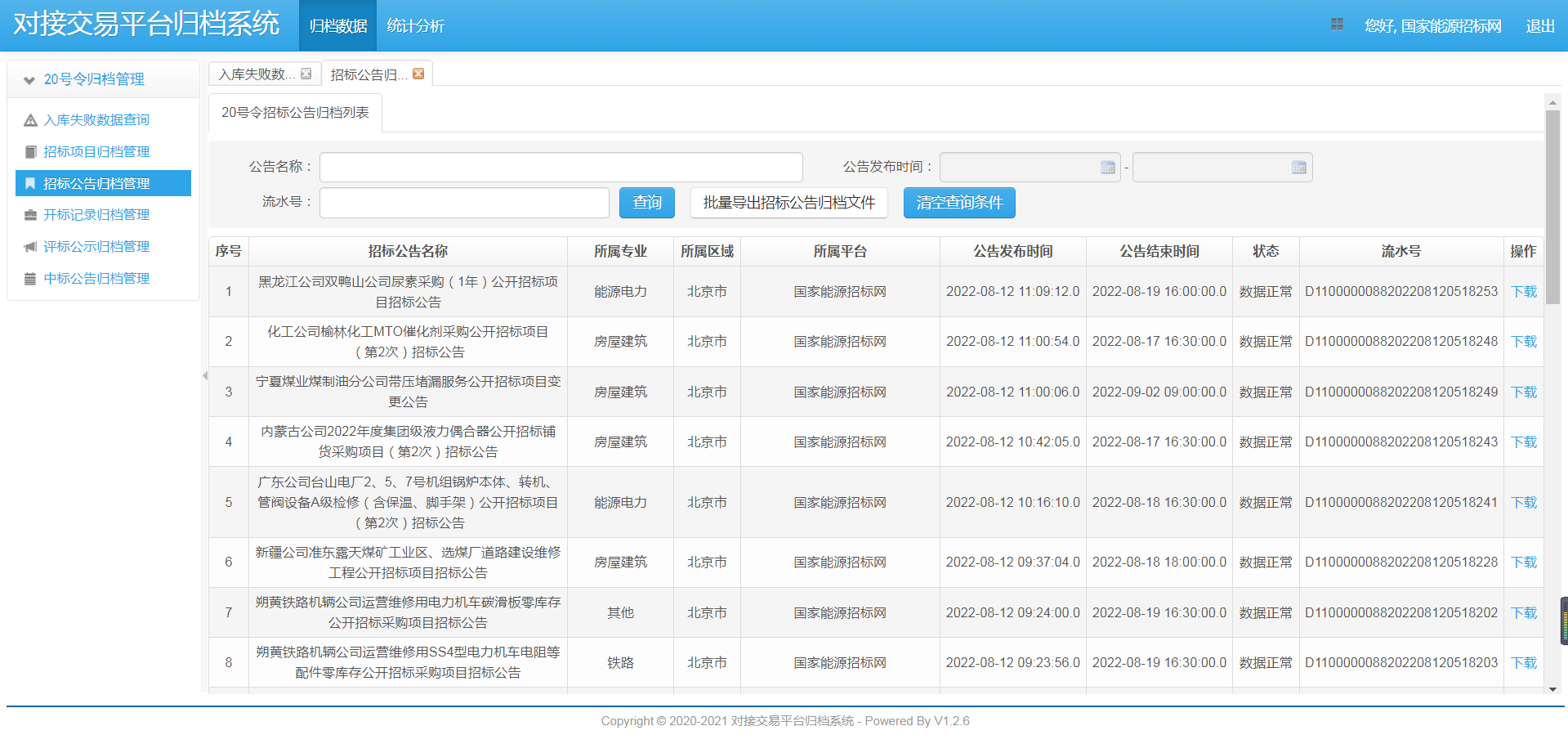Screen dimensions: 1568x735
Task: Close the 入库失败数 tab
Action: [x=306, y=74]
